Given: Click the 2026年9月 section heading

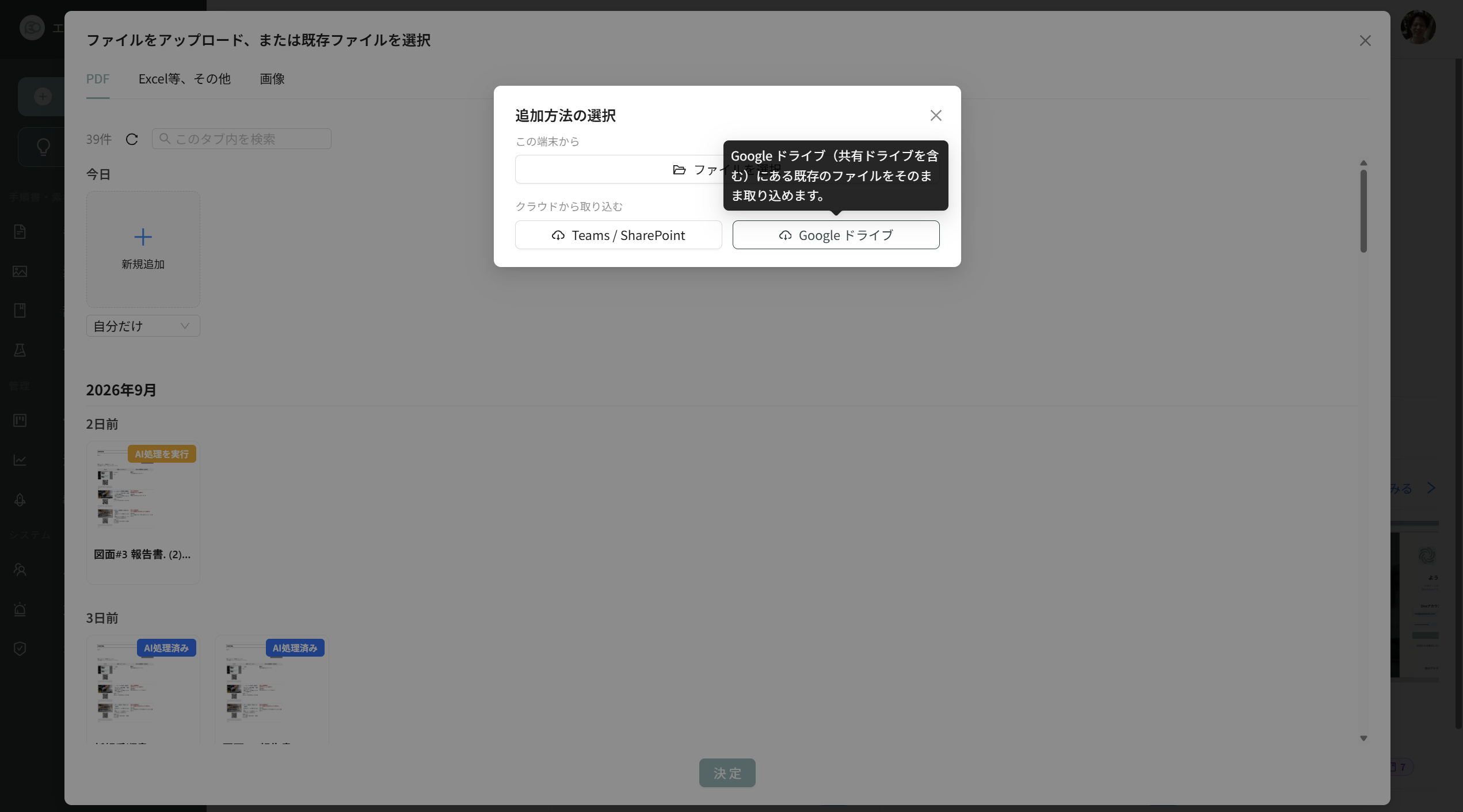Looking at the screenshot, I should pos(121,390).
